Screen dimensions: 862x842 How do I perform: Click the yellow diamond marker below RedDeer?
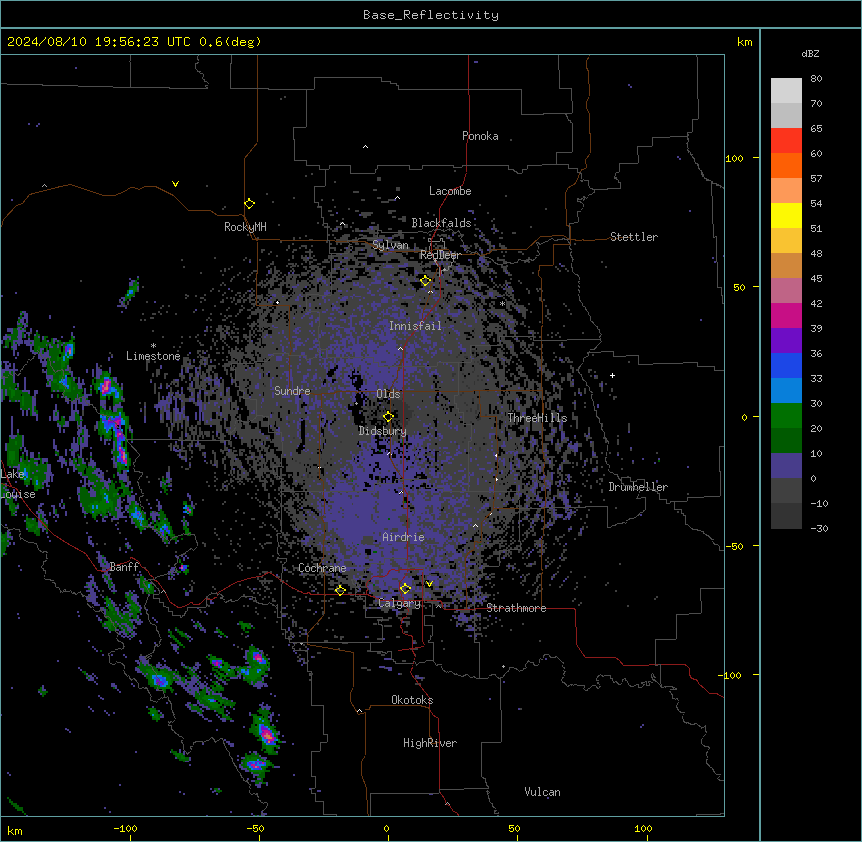tap(426, 281)
